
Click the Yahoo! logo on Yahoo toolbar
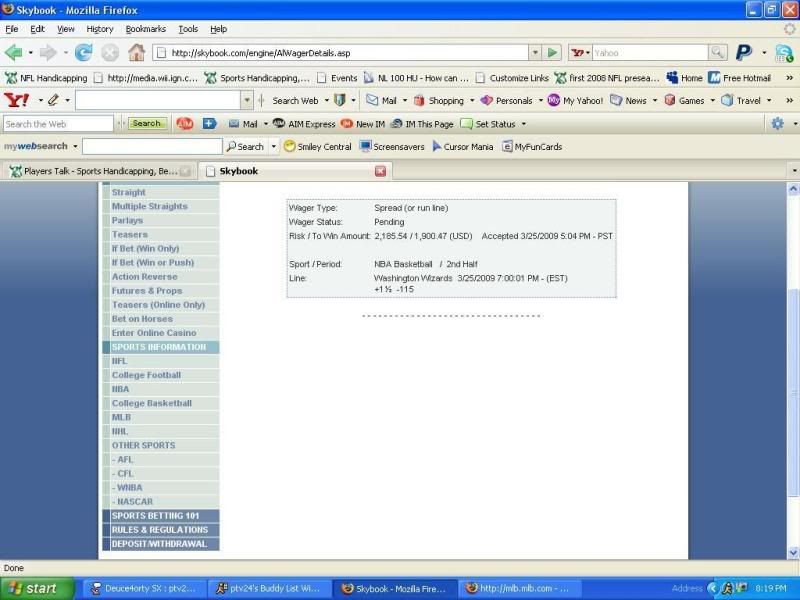tap(17, 100)
